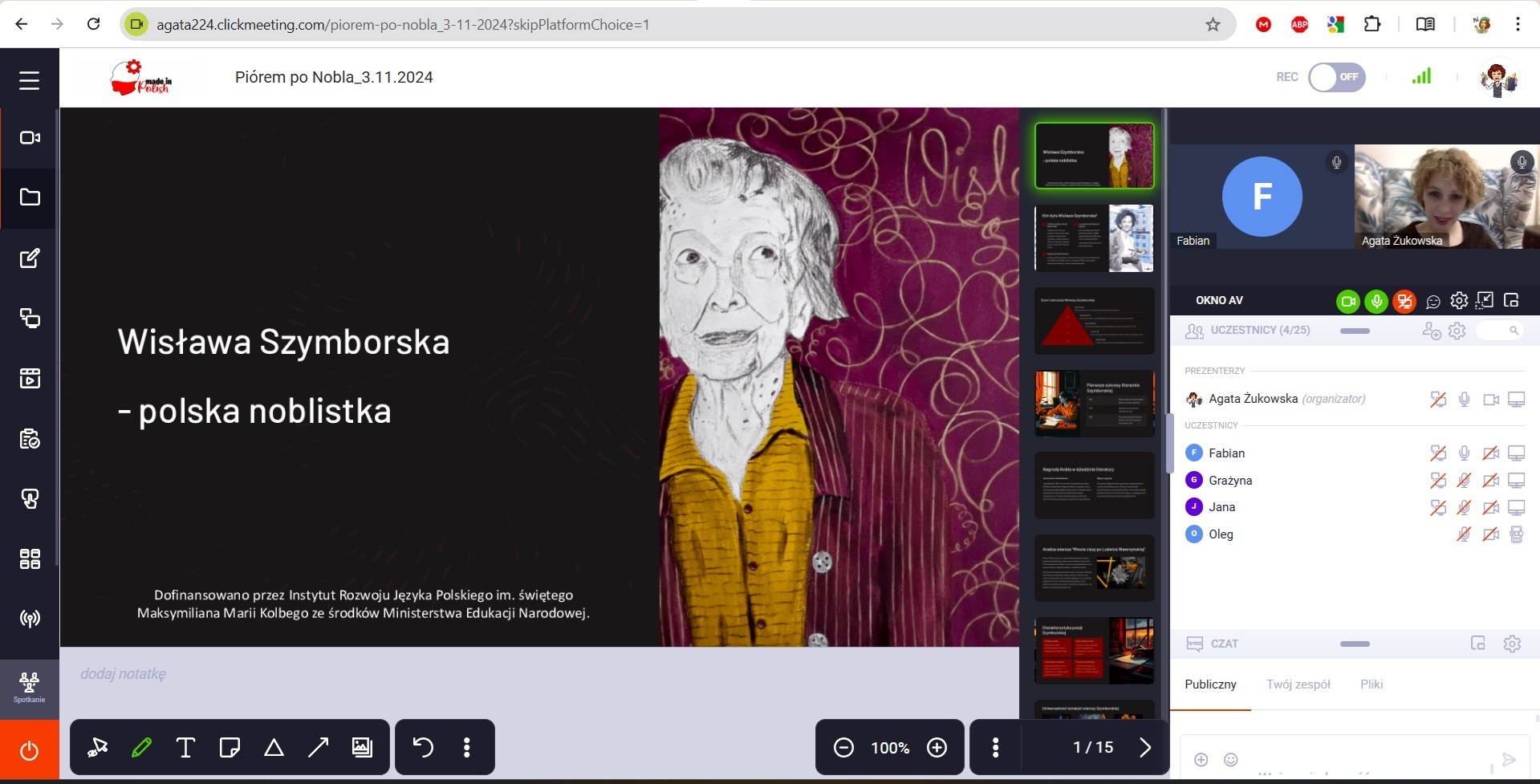Pop out the AV window
Screen dimensions: 1540x784
coord(1511,301)
